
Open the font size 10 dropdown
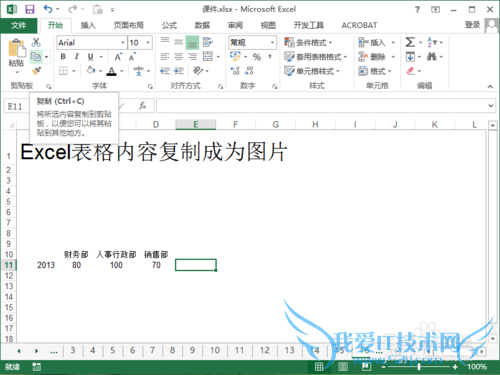(148, 42)
